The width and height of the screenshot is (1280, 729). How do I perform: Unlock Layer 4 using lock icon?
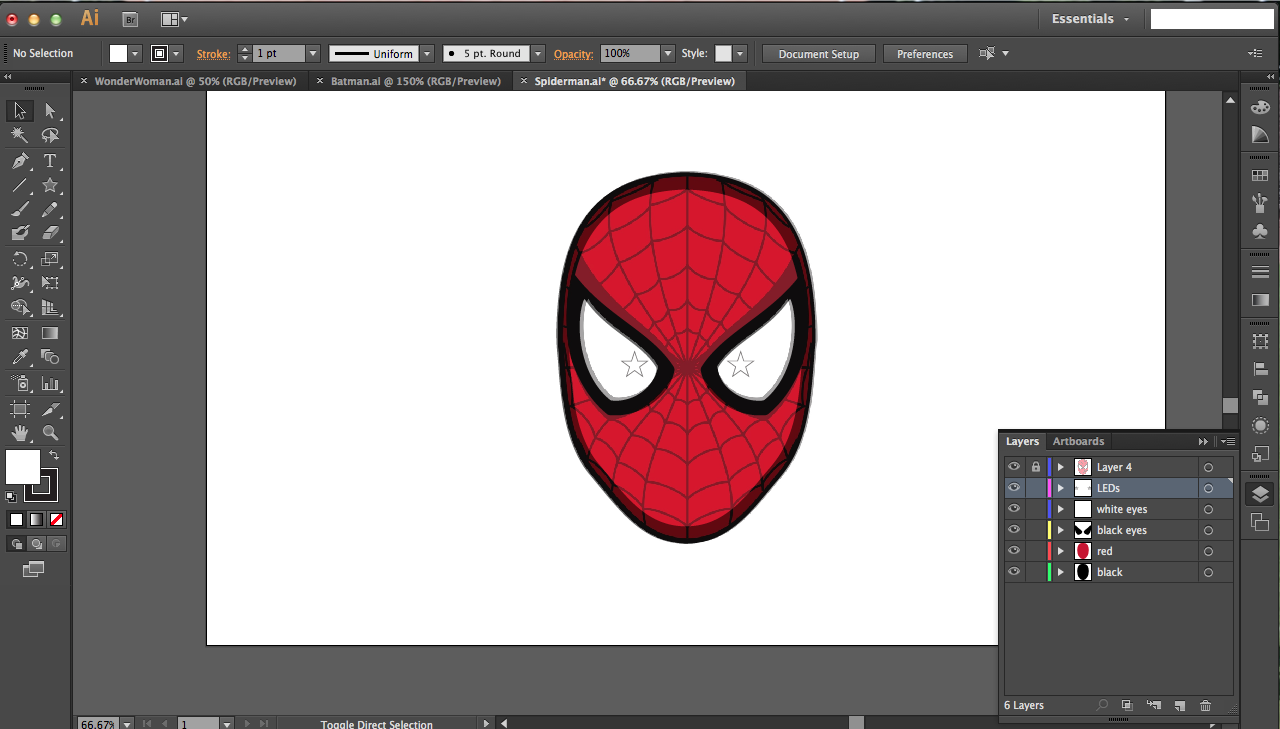tap(1035, 467)
